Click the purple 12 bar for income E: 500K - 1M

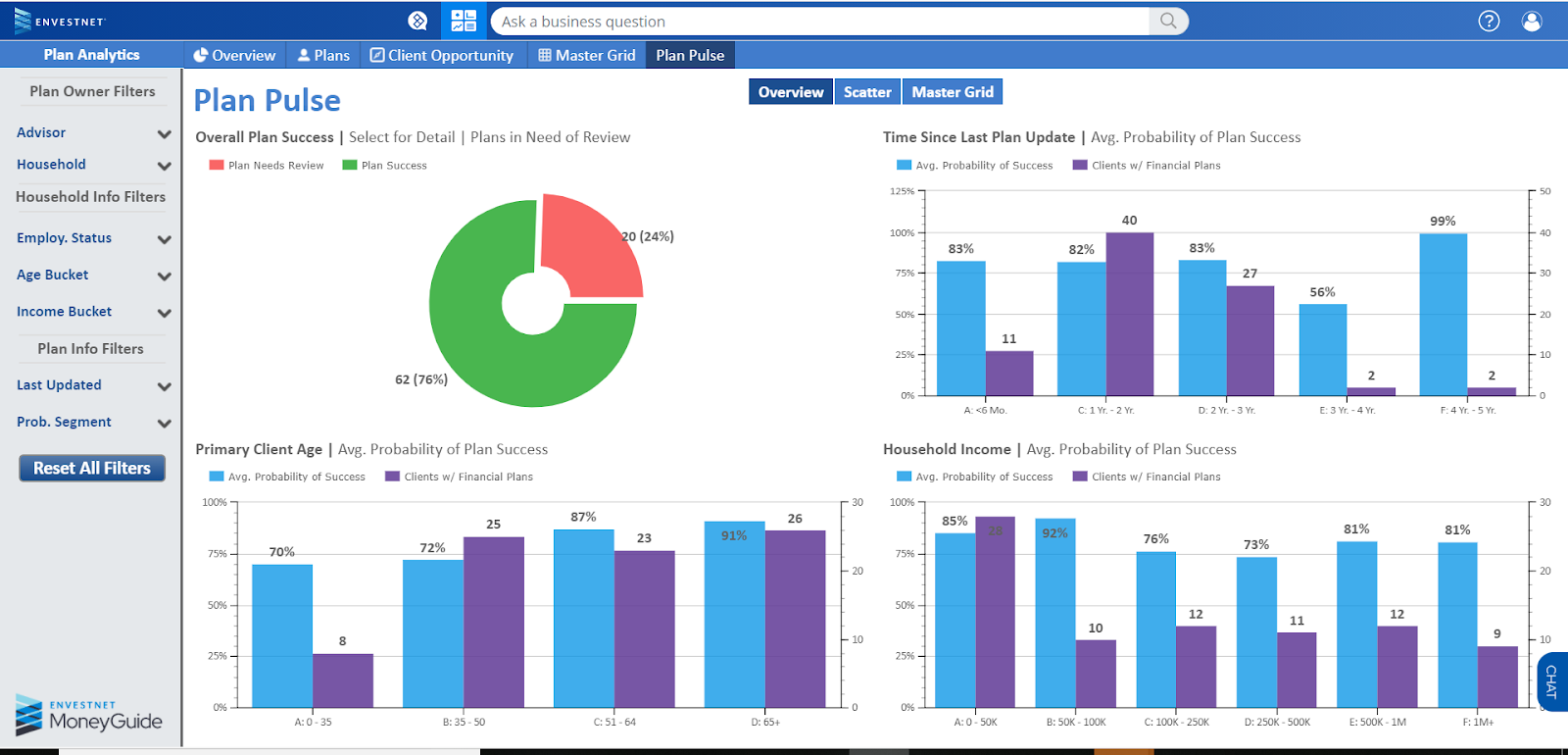(x=1397, y=667)
